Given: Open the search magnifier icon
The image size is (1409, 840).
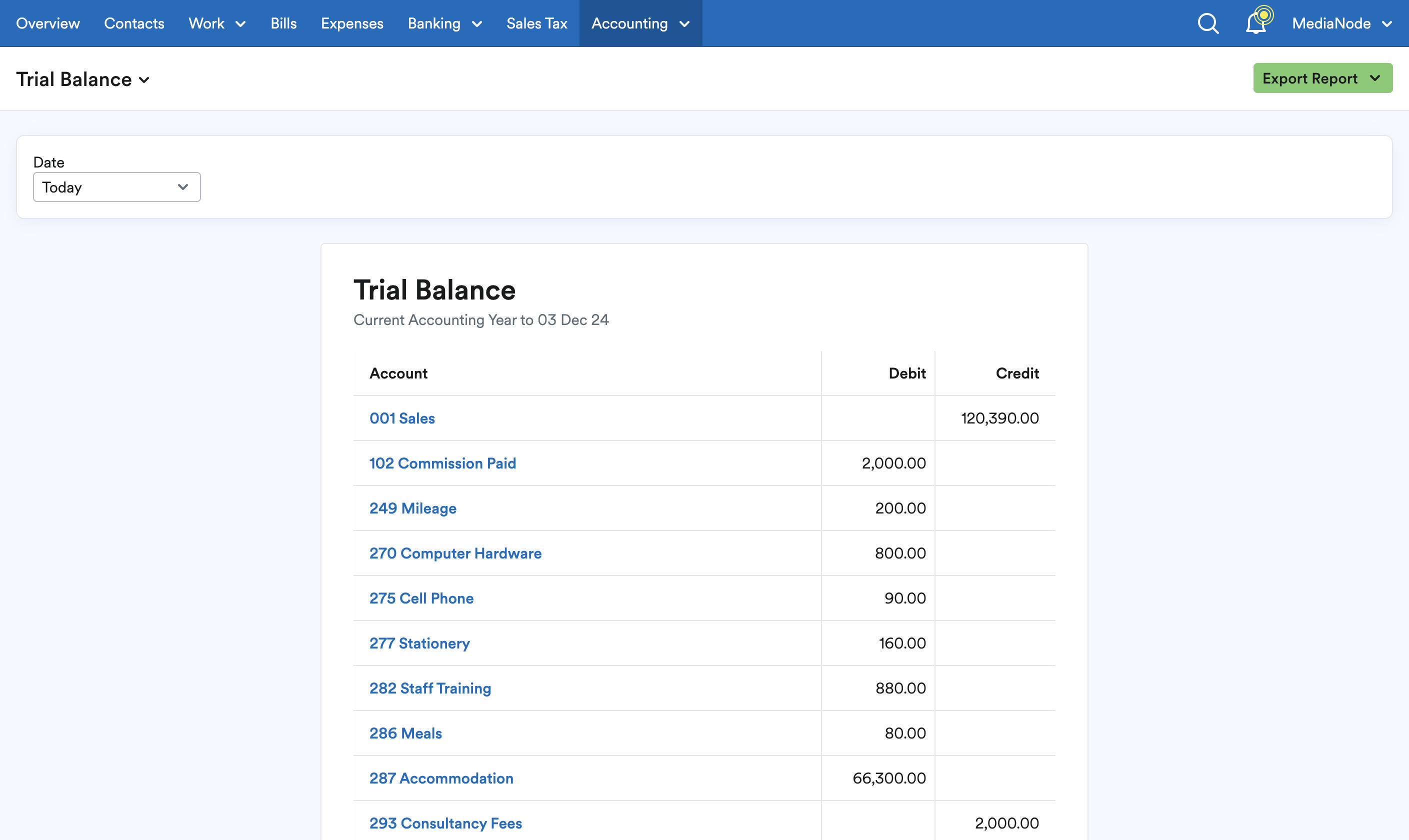Looking at the screenshot, I should (1208, 23).
